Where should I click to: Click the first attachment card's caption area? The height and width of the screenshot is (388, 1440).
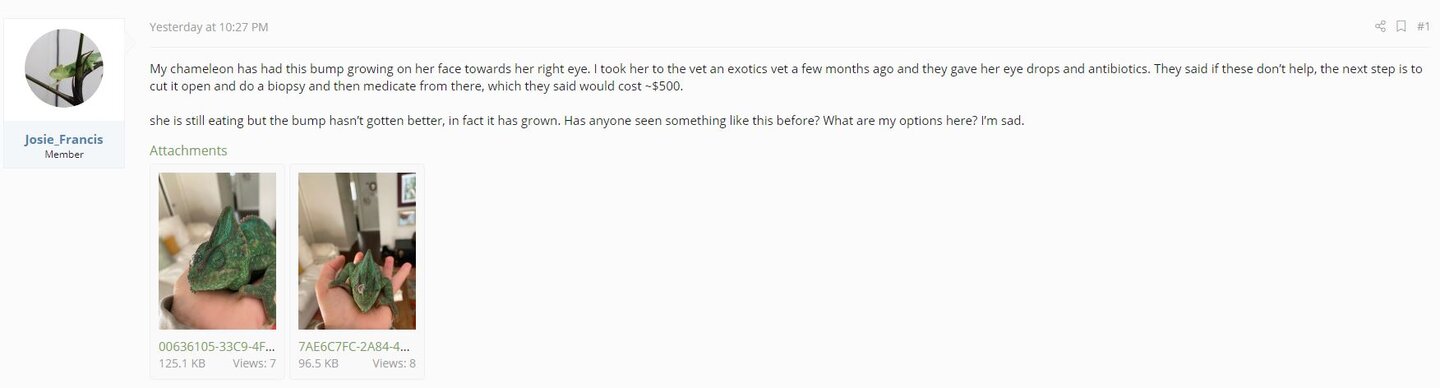click(217, 355)
